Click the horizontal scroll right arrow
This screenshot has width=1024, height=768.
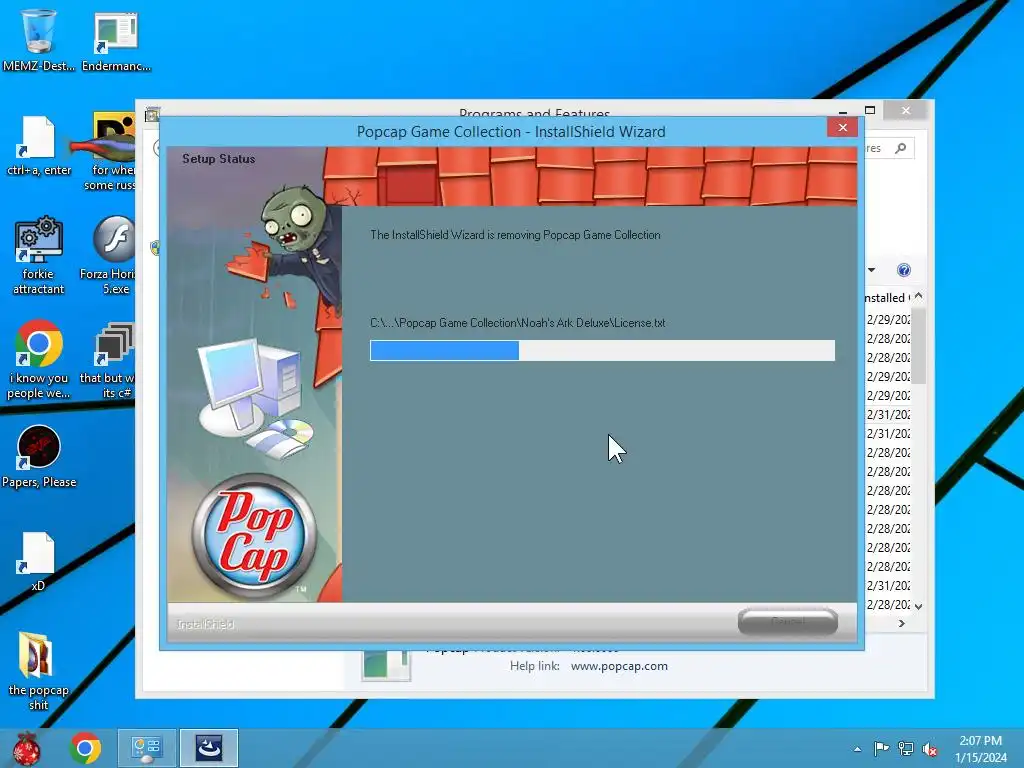902,624
